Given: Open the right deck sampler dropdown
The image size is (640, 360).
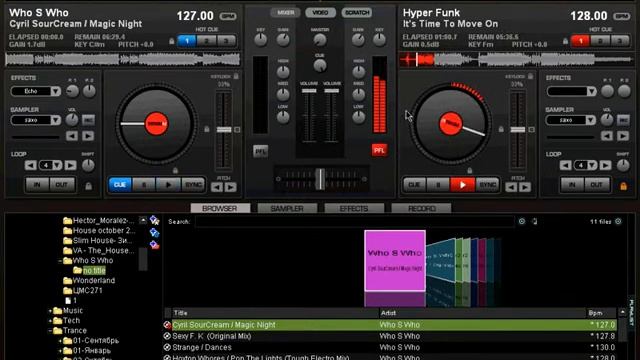Looking at the screenshot, I should tap(590, 120).
